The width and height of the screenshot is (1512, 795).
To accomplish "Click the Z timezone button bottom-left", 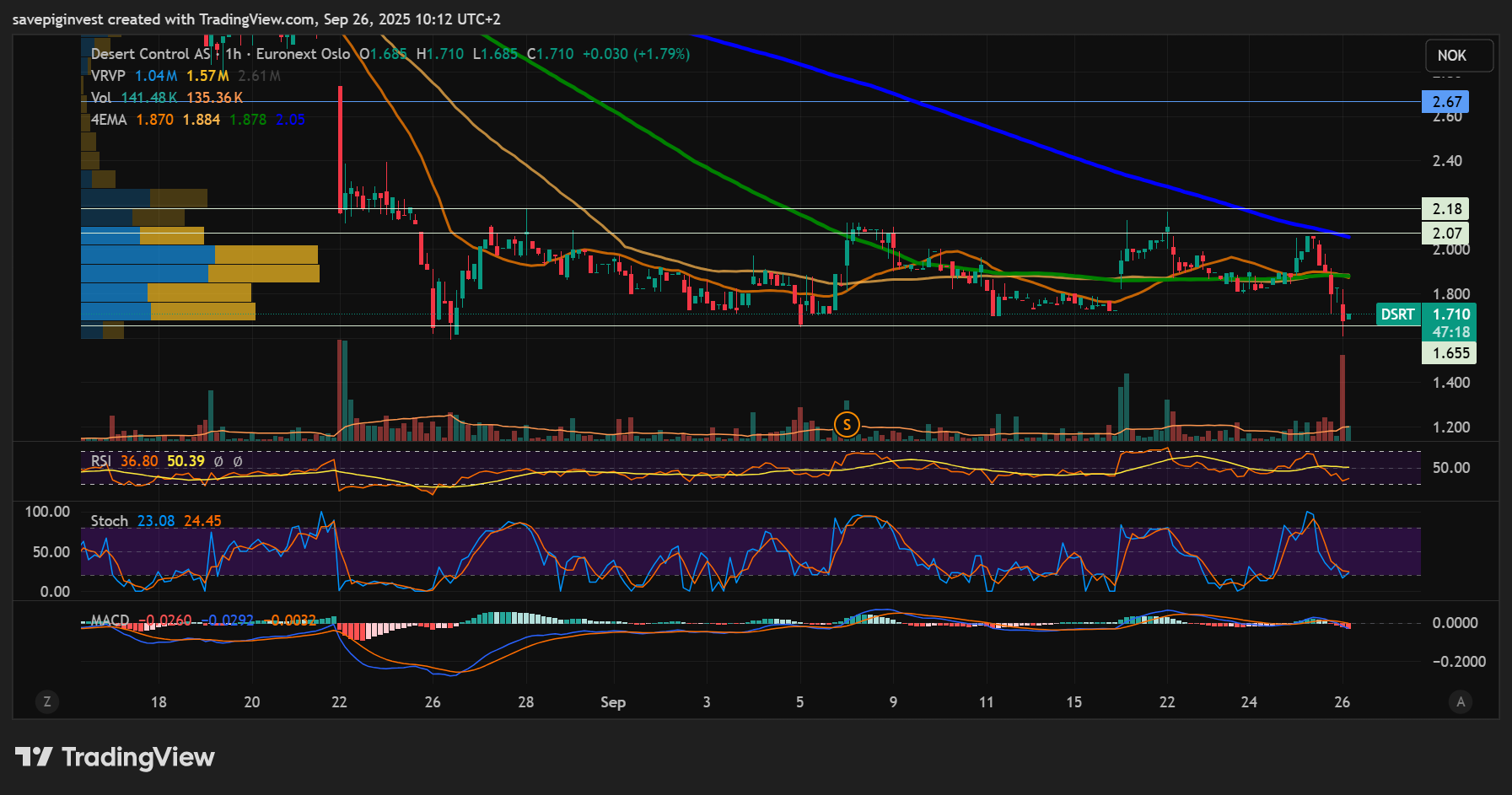I will (x=47, y=701).
